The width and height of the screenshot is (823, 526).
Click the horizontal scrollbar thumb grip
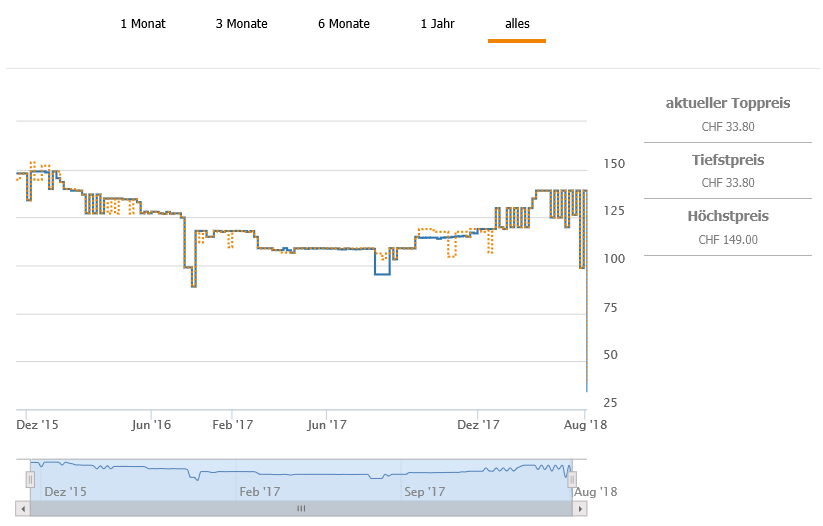301,509
